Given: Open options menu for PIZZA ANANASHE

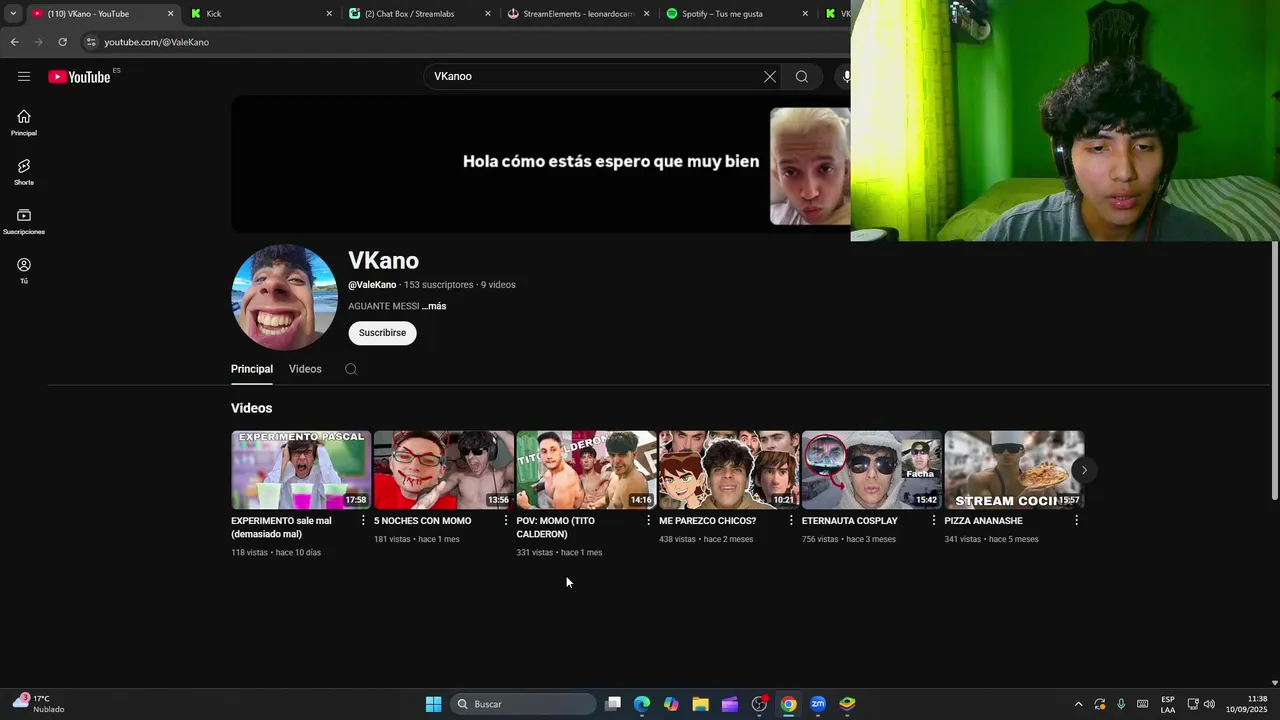Looking at the screenshot, I should click(x=1077, y=521).
